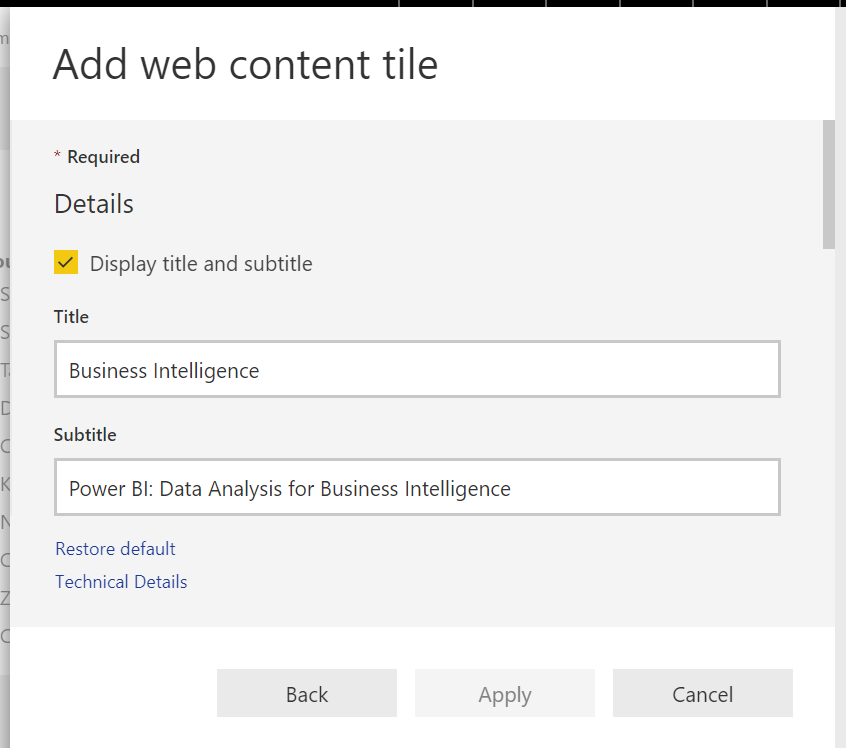Image resolution: width=846 pixels, height=748 pixels.
Task: Click the "Add web content tile" heading
Action: point(245,65)
